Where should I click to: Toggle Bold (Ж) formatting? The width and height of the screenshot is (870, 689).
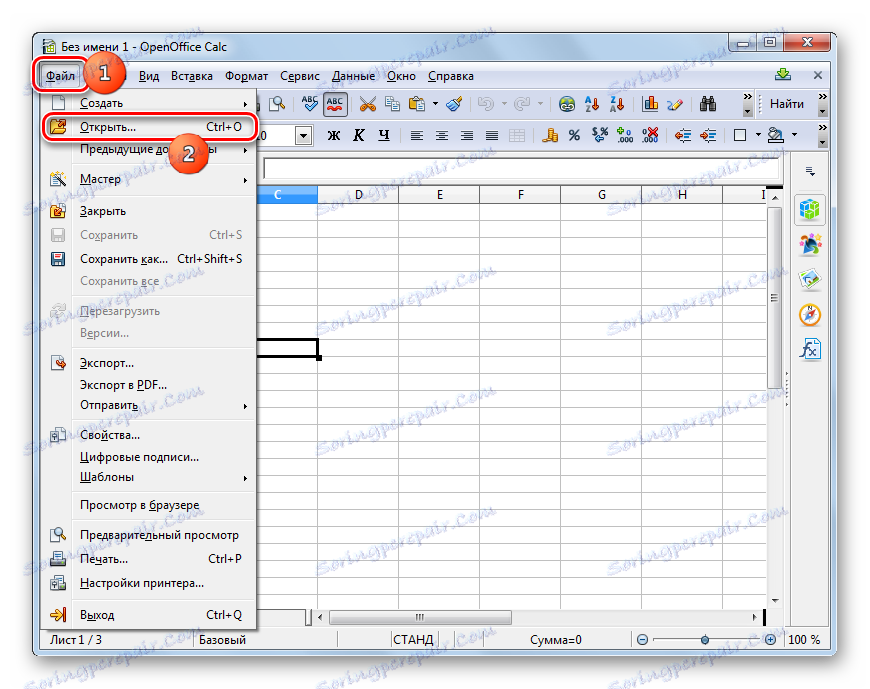pos(333,135)
